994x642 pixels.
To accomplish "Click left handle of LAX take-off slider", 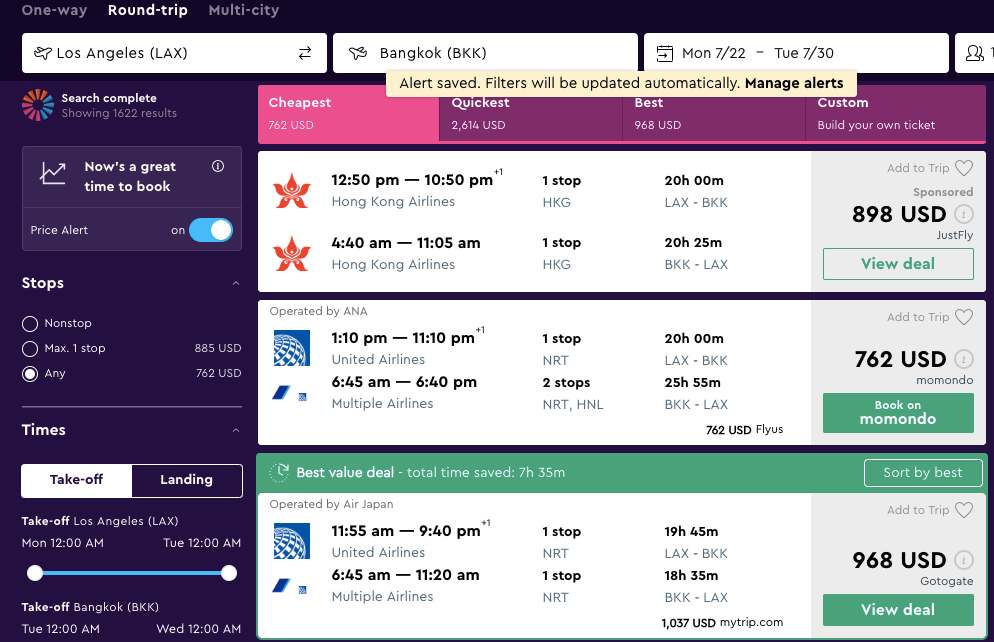I will pyautogui.click(x=35, y=573).
